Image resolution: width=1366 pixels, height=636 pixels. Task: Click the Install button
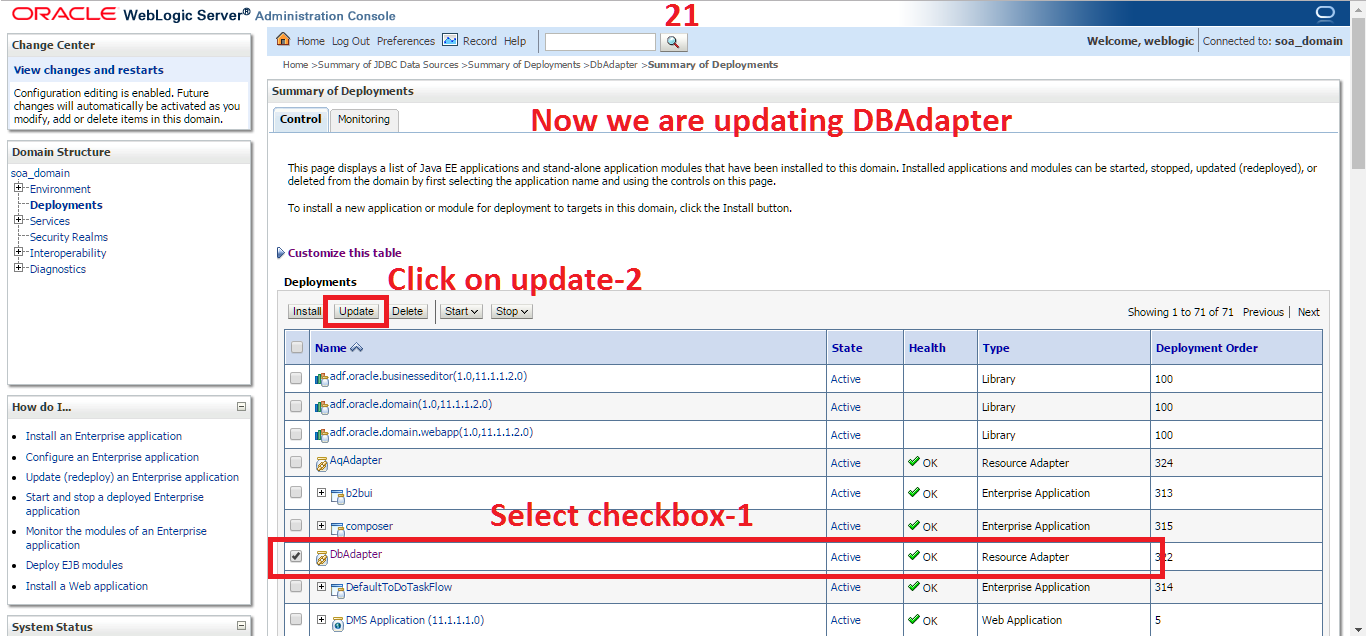tap(306, 311)
